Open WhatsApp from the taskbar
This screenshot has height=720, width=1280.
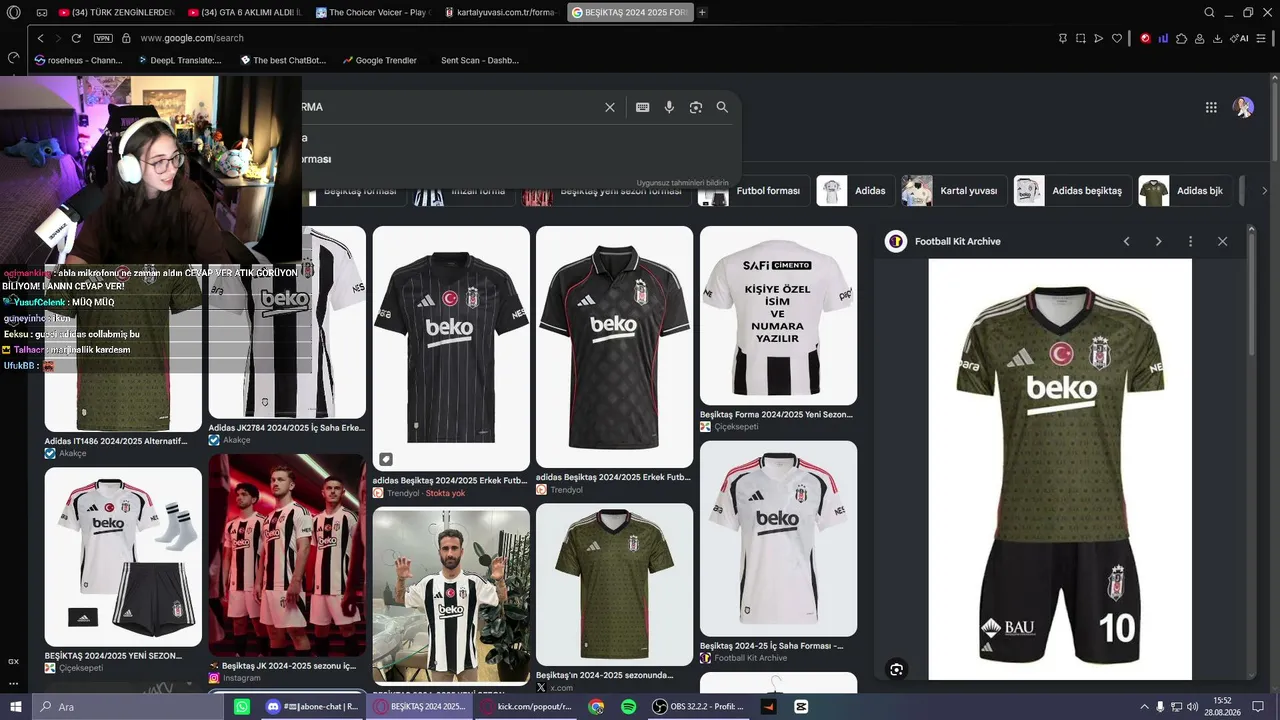(242, 707)
